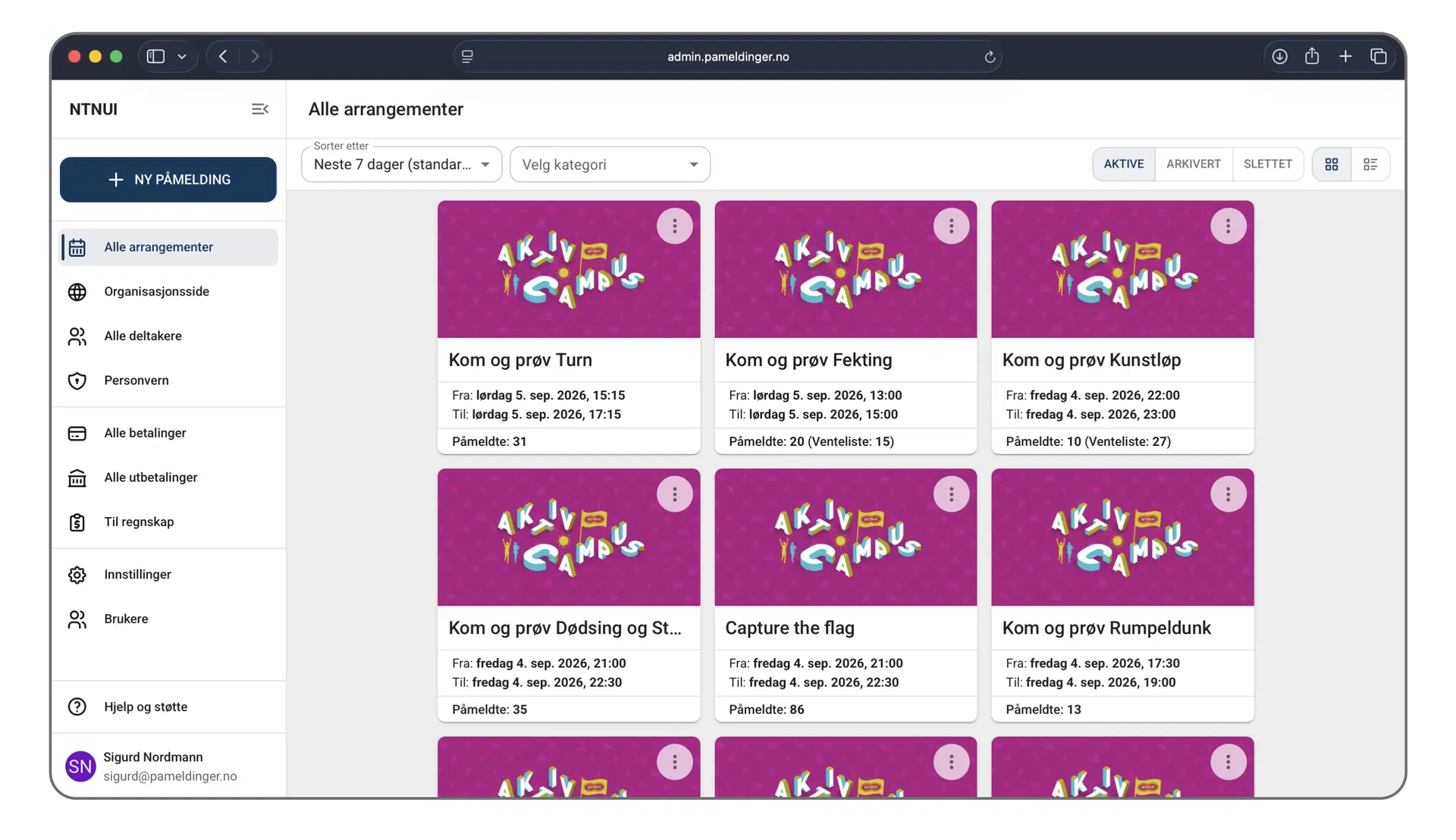Open options menu on Kom og prøv Kunstløp card
The width and height of the screenshot is (1456, 840).
point(1228,226)
